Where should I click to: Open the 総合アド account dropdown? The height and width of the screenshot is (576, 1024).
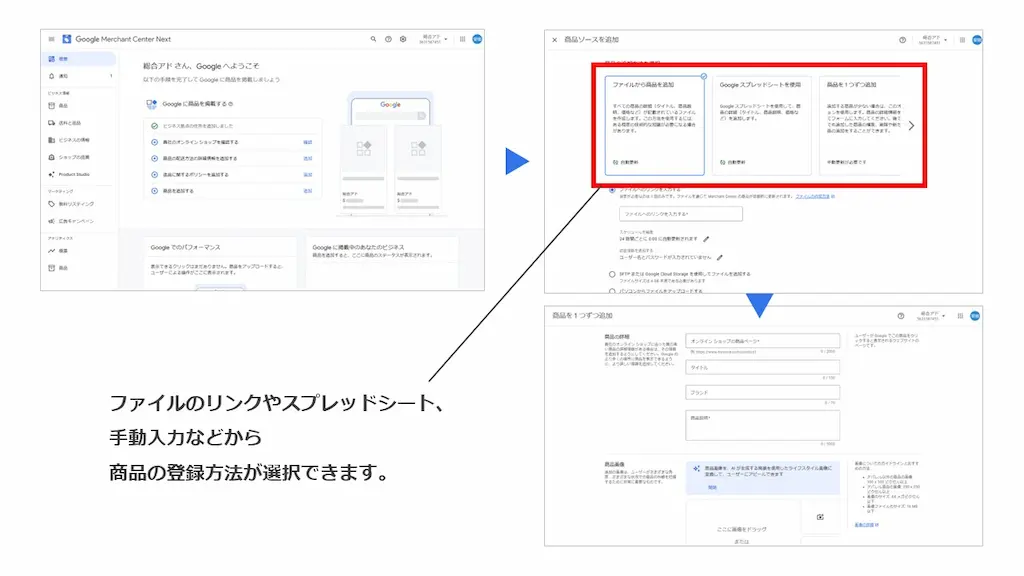[432, 38]
